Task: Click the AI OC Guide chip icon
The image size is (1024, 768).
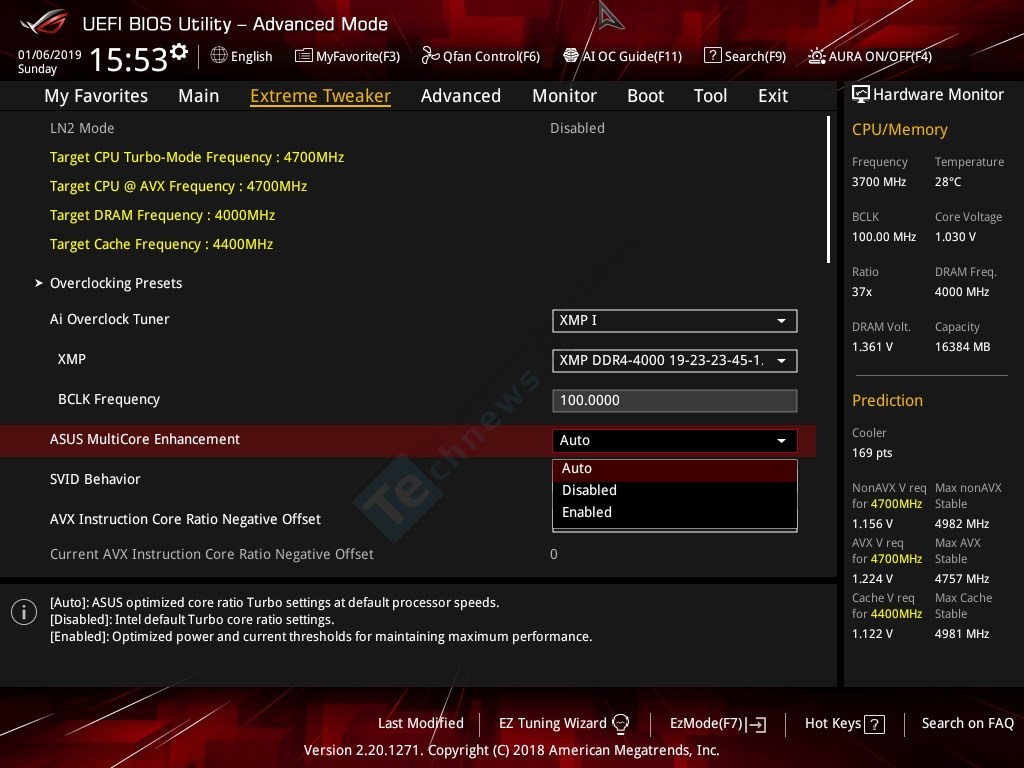Action: click(571, 56)
